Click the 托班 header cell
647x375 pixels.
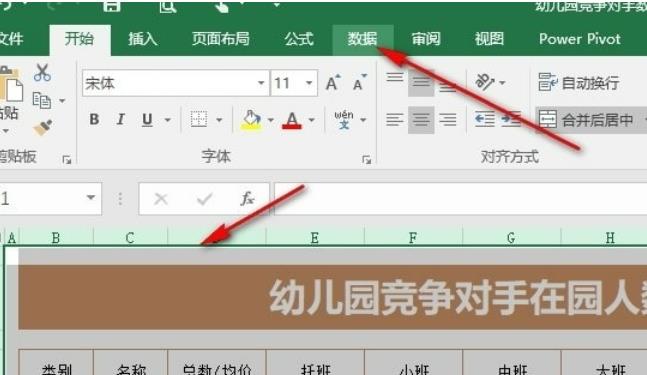315,364
